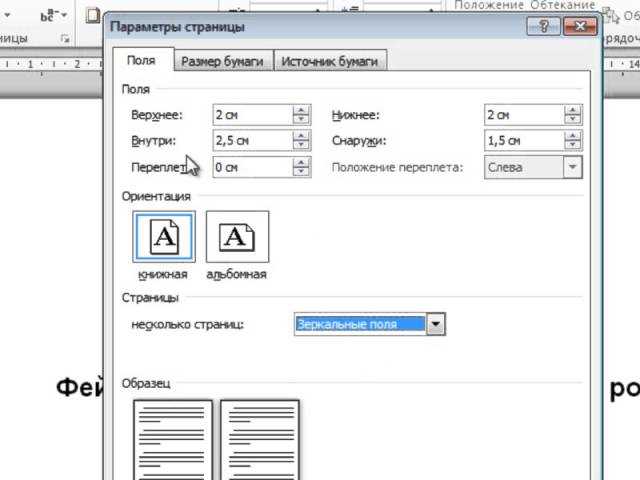Click the Верхнее margin input field
Image resolution: width=640 pixels, height=480 pixels.
point(252,115)
